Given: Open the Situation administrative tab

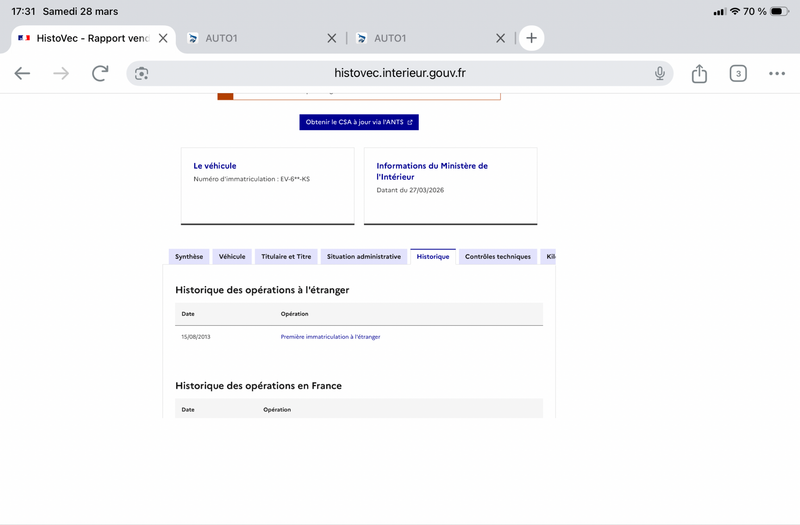Looking at the screenshot, I should tap(364, 257).
